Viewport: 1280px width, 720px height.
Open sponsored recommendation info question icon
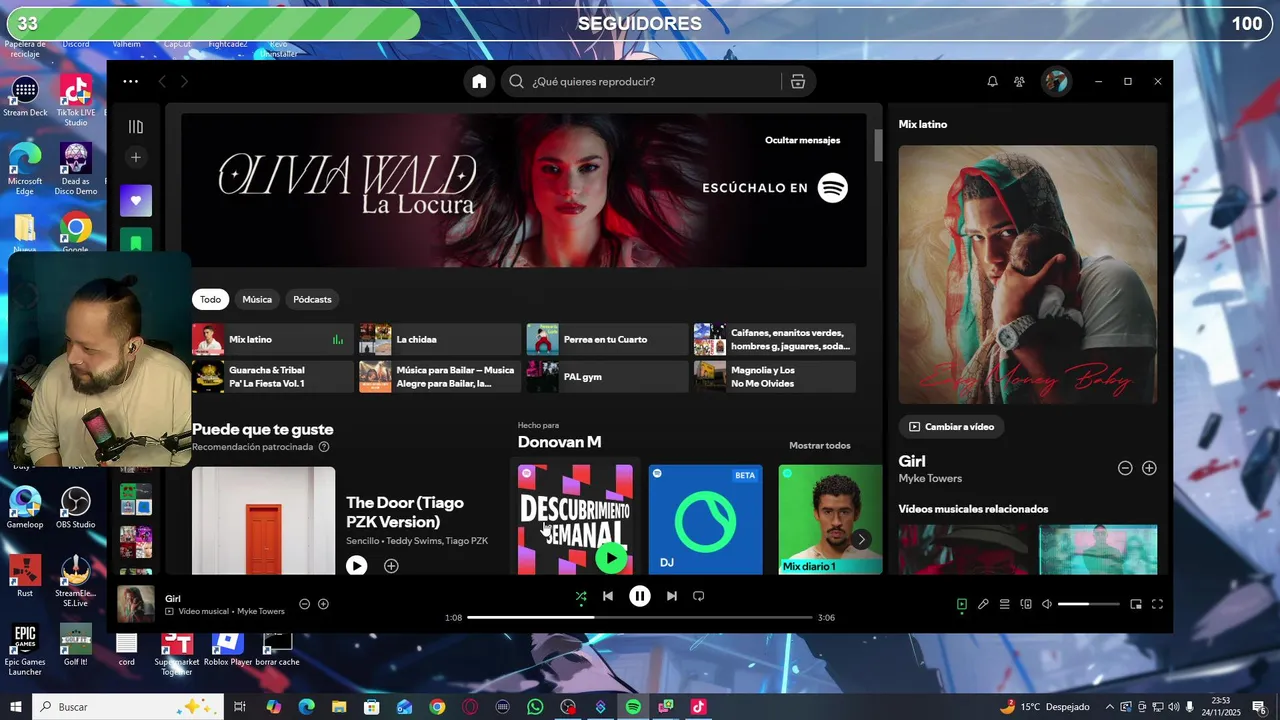(324, 447)
